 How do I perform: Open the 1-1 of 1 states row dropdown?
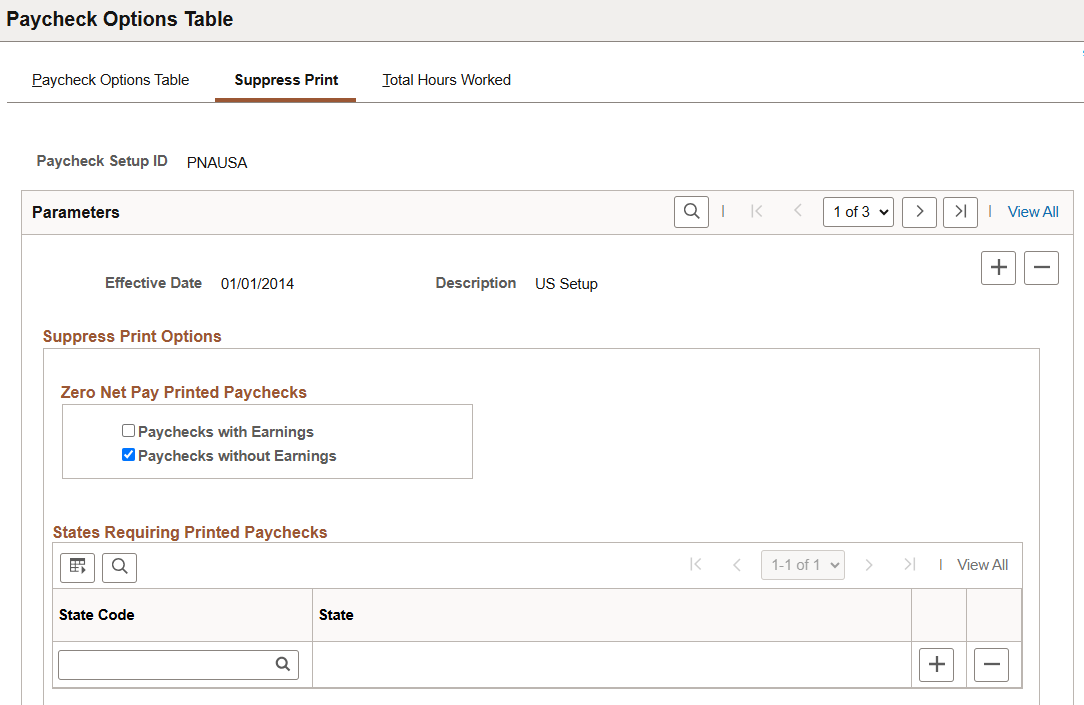pos(803,565)
